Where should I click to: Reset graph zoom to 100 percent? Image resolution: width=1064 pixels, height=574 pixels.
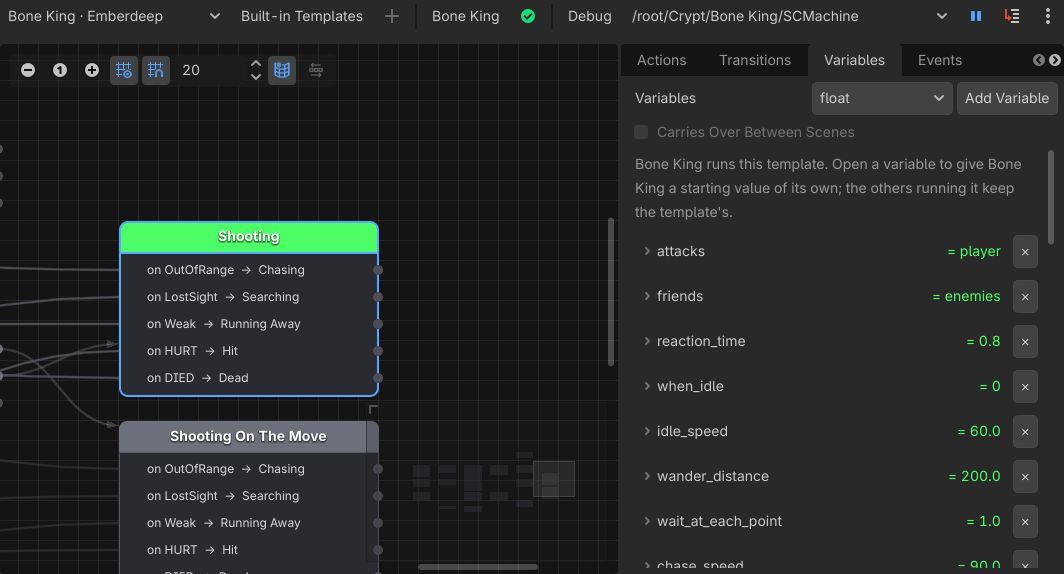pyautogui.click(x=60, y=70)
